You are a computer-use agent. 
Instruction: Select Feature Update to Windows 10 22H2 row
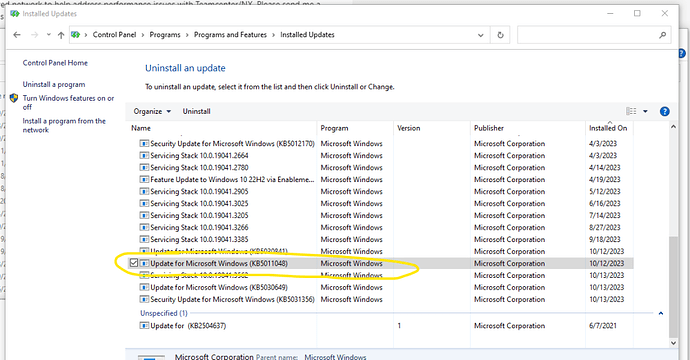(x=381, y=180)
